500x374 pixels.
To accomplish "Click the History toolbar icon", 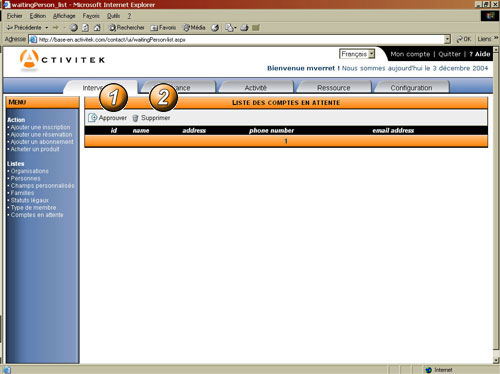I will coord(215,28).
